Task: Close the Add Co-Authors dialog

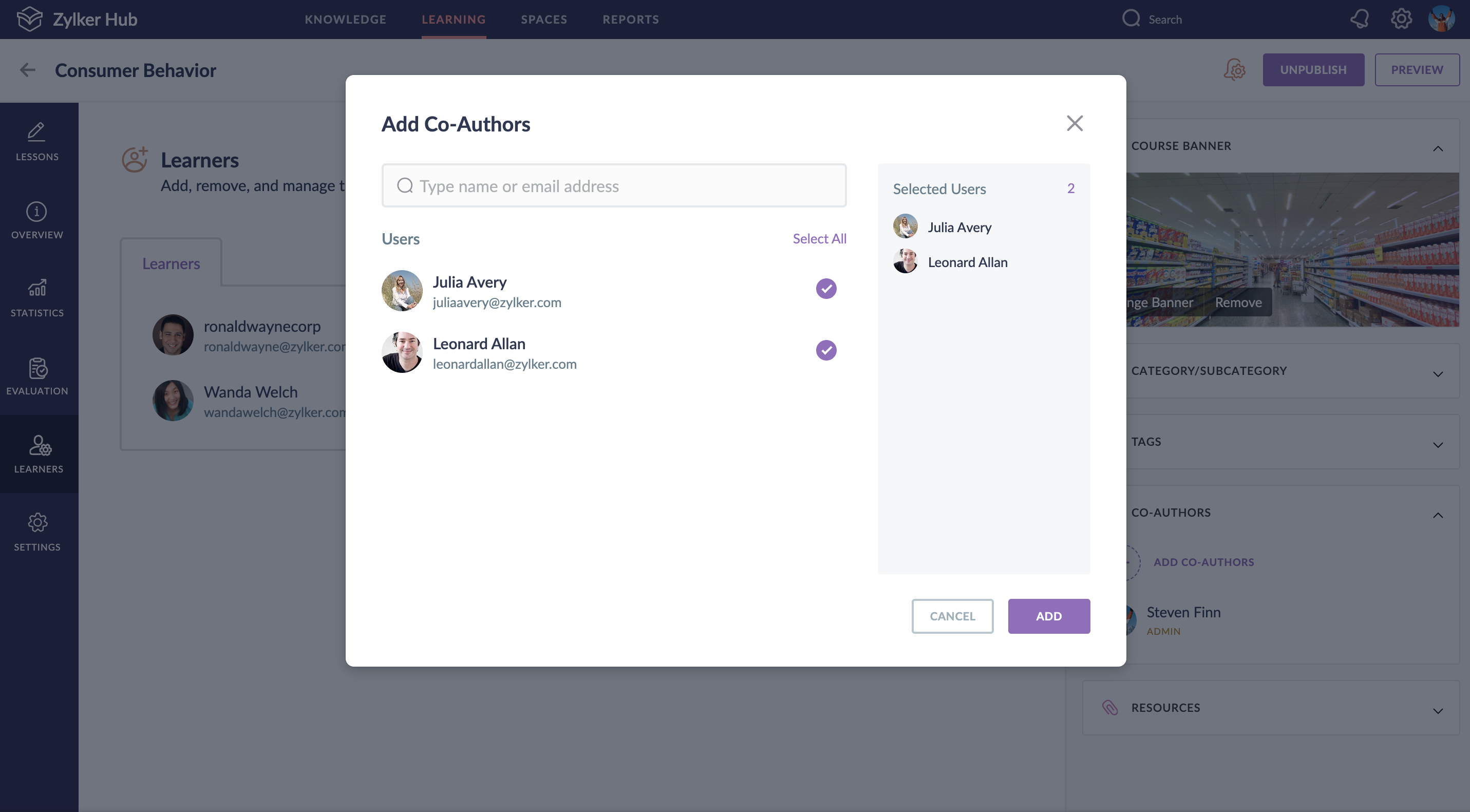Action: 1075,123
